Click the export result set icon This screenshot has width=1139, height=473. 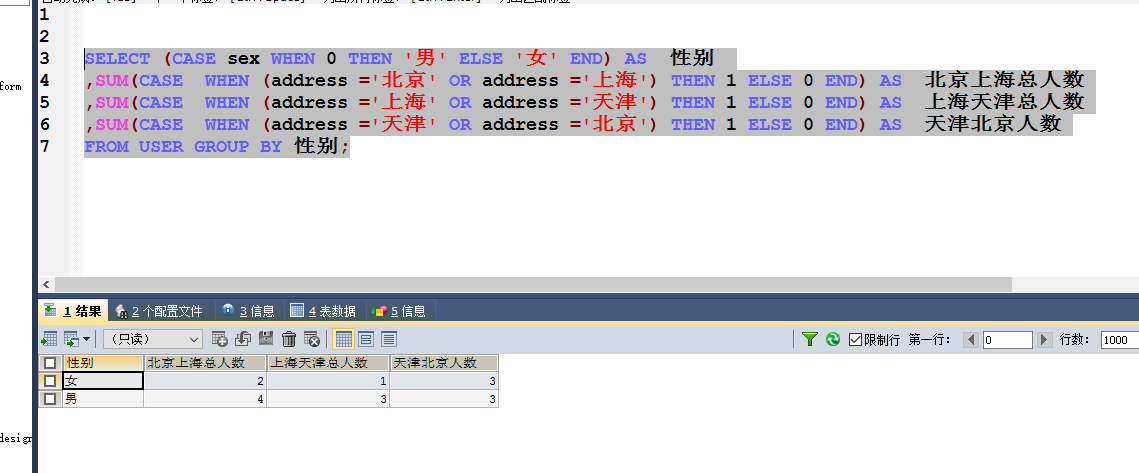(49, 339)
